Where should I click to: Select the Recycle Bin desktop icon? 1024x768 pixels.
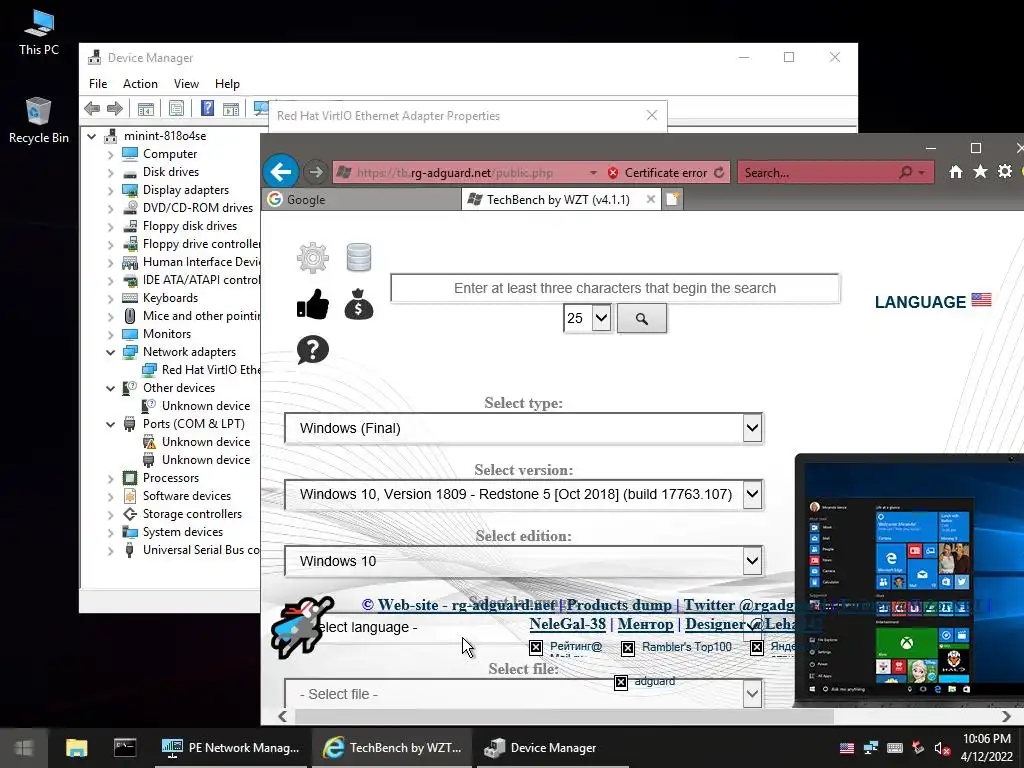[39, 120]
